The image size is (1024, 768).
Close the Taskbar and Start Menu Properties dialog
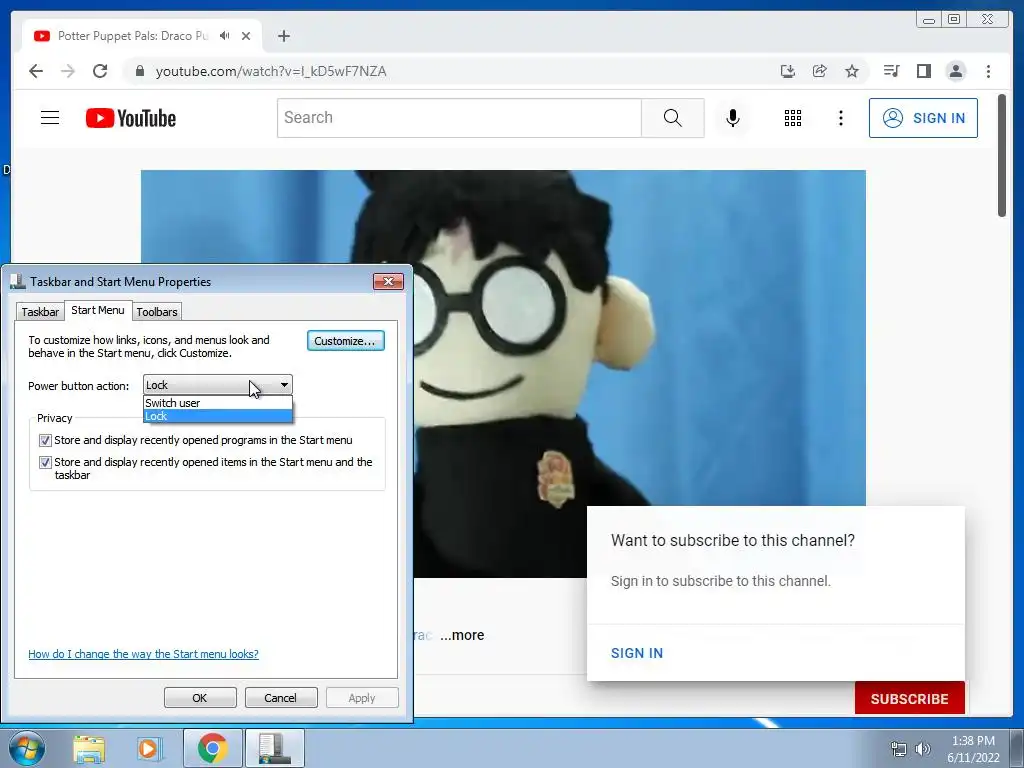[388, 281]
